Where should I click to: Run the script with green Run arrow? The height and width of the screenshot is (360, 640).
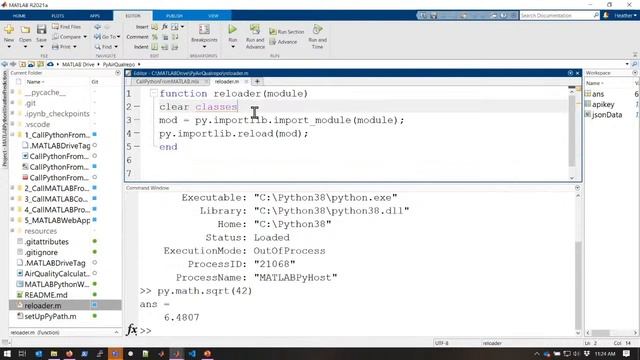click(x=232, y=29)
